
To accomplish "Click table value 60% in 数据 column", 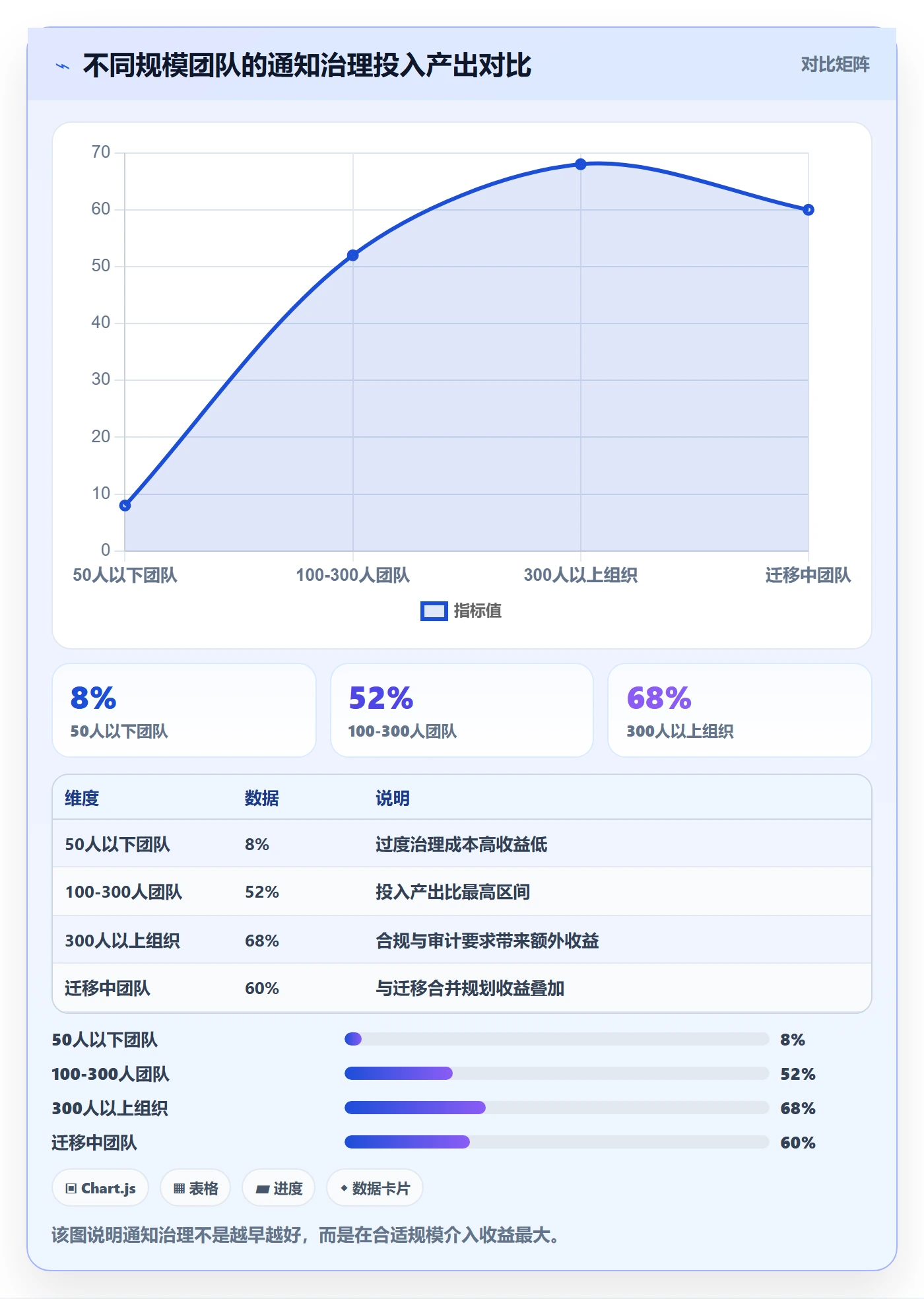I will [x=262, y=989].
